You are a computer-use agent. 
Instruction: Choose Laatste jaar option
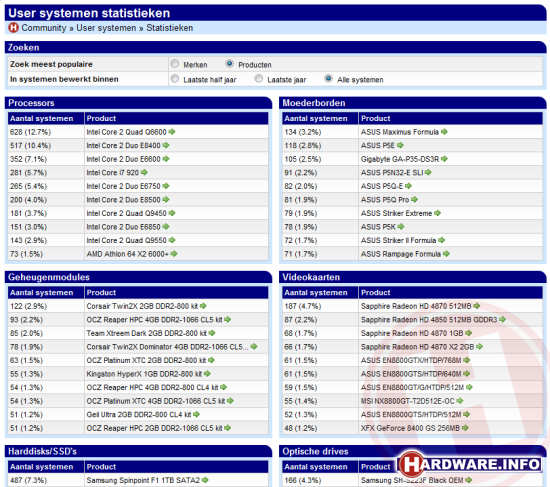tap(259, 79)
